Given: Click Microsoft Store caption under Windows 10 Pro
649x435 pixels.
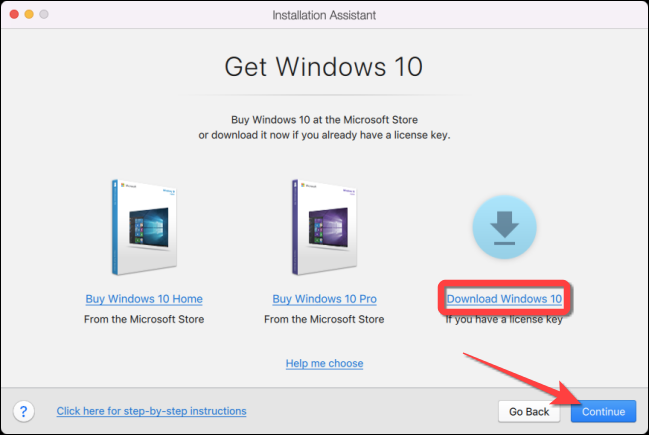Looking at the screenshot, I should [x=324, y=320].
